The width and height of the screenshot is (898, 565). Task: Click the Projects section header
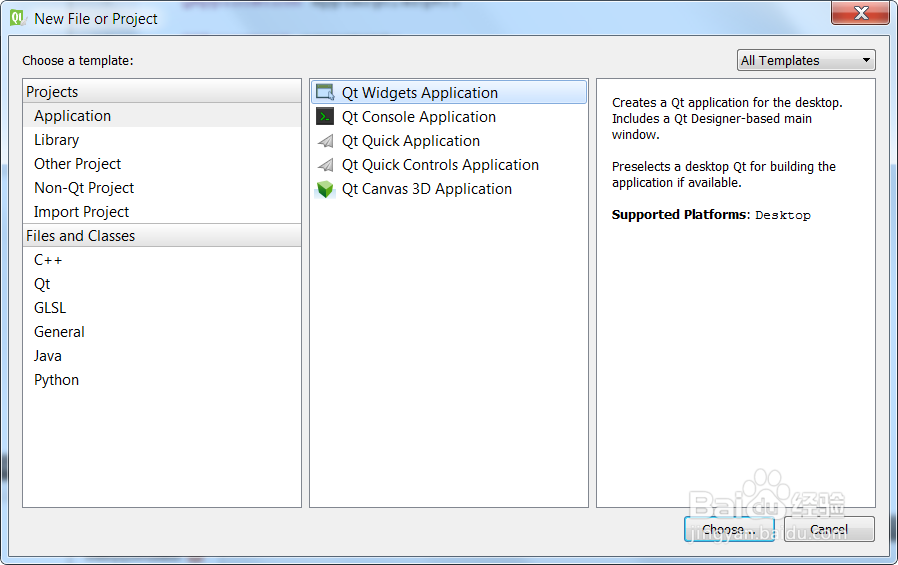click(162, 92)
